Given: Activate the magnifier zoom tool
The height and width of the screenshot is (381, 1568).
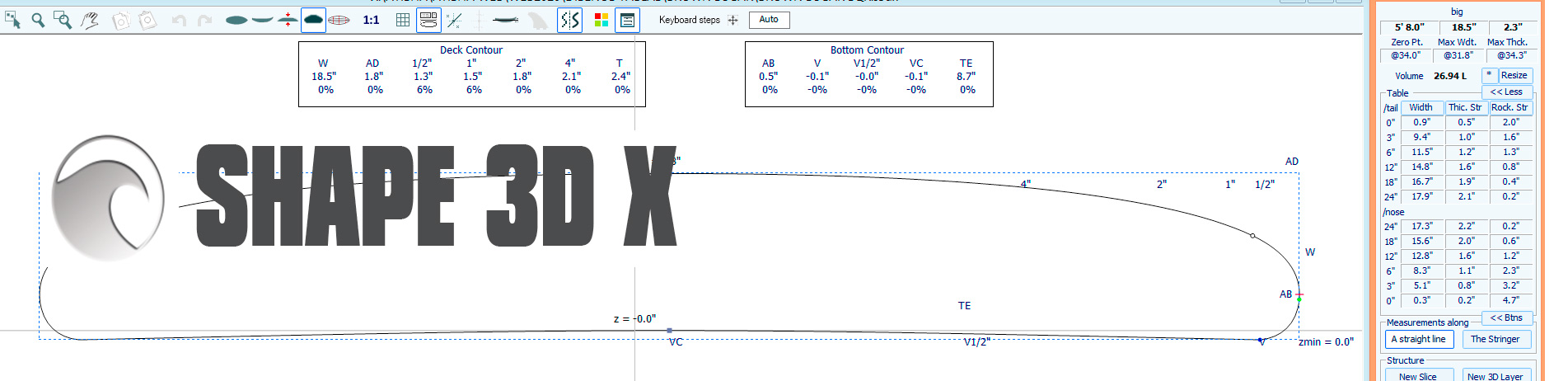Looking at the screenshot, I should 38,20.
